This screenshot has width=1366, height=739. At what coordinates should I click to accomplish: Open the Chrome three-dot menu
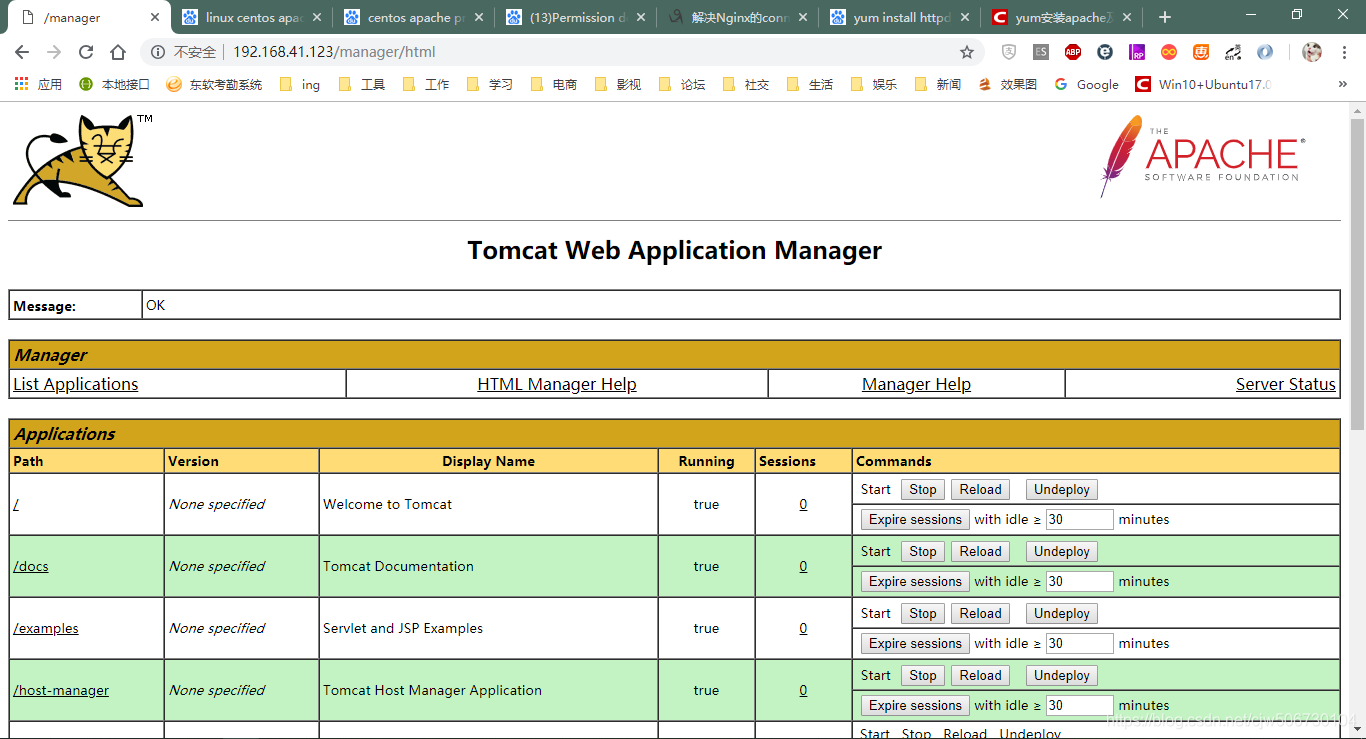tap(1344, 52)
